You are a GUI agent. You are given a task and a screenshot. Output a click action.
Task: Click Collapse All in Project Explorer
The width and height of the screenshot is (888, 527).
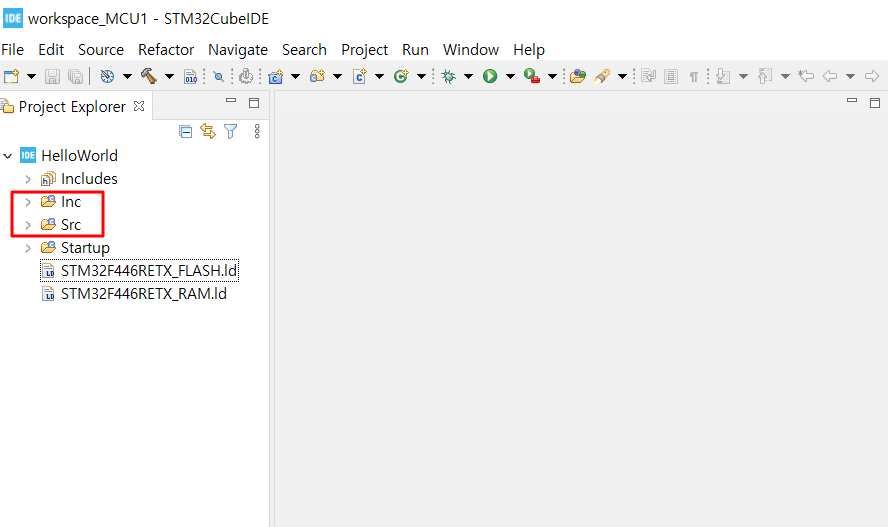click(x=185, y=132)
